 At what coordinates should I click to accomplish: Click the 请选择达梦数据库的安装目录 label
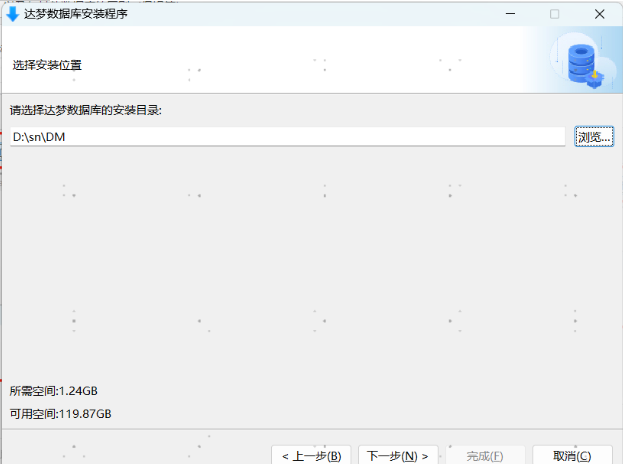click(x=86, y=110)
